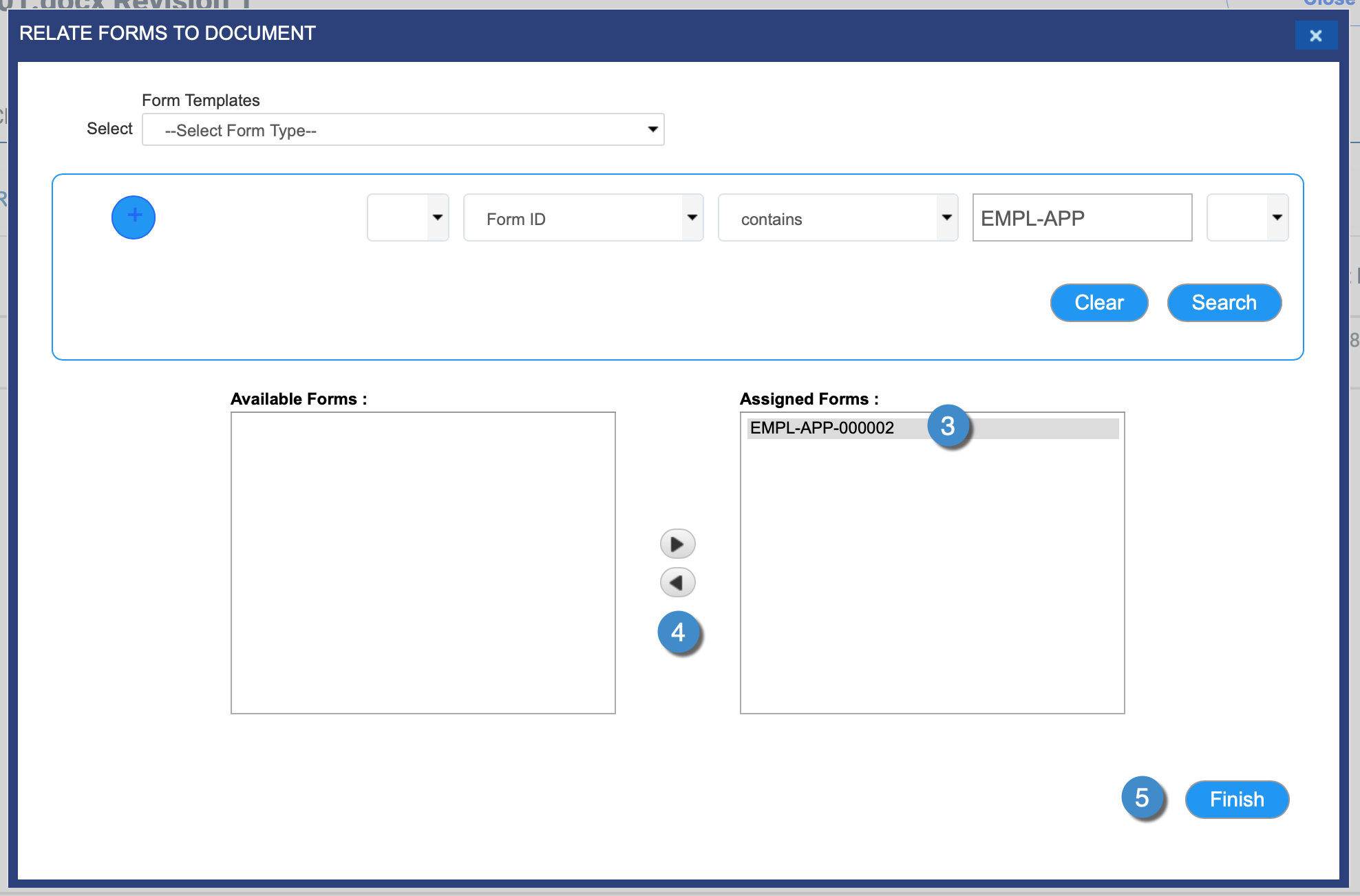Open the Form ID field dropdown

click(x=583, y=218)
